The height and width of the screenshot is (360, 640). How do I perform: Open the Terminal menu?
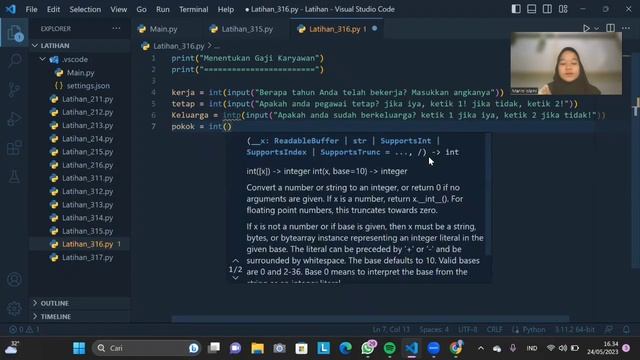(193, 9)
